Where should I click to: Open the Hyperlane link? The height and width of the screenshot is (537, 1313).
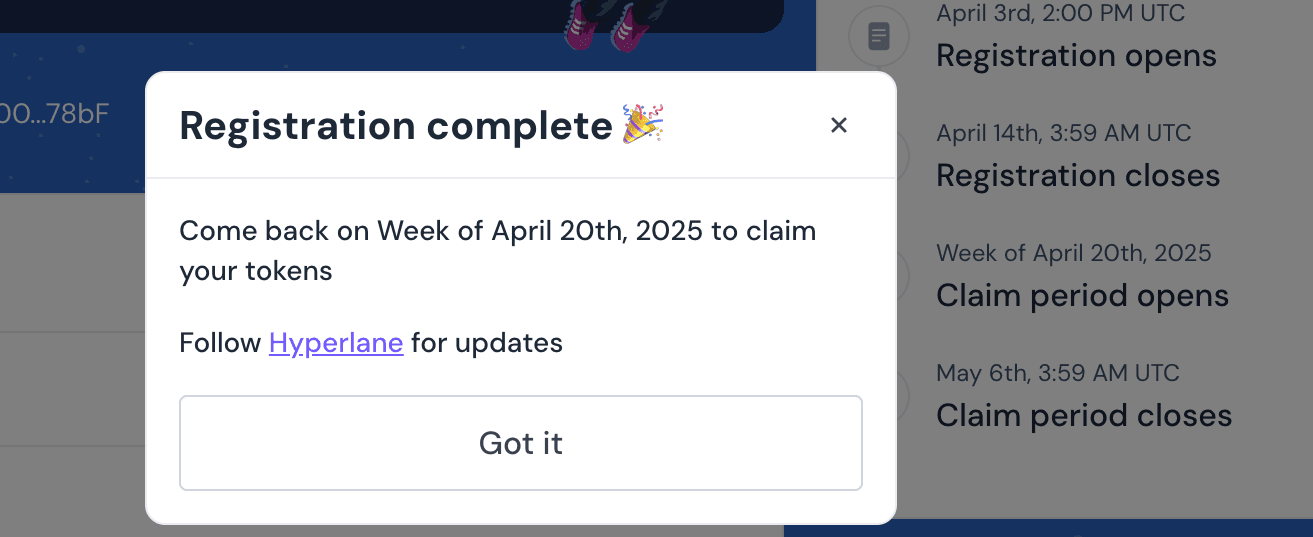336,343
